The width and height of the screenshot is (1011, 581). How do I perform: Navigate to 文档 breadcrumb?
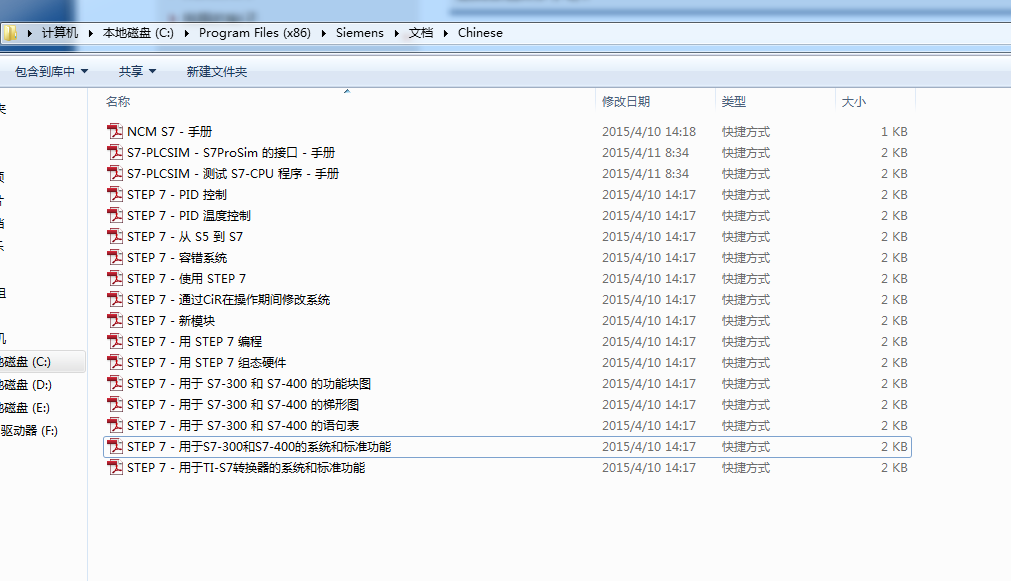[421, 33]
